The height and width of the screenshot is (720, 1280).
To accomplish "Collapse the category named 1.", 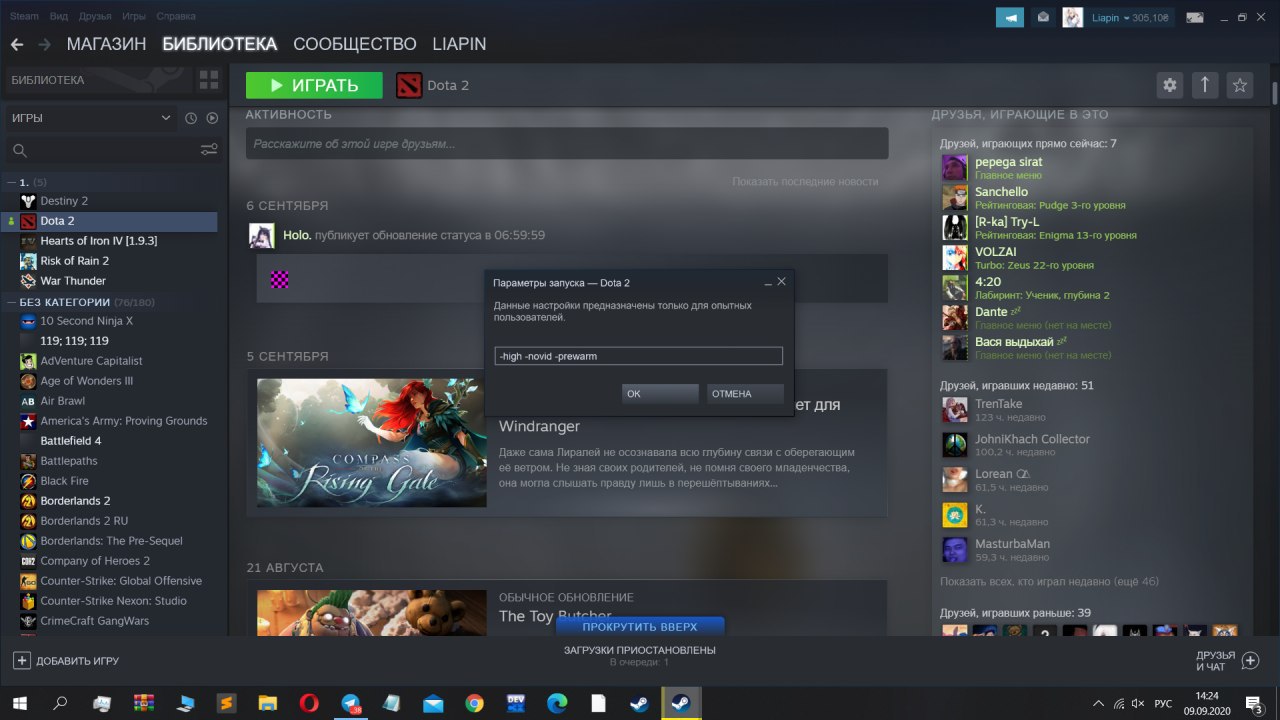I will pyautogui.click(x=11, y=182).
